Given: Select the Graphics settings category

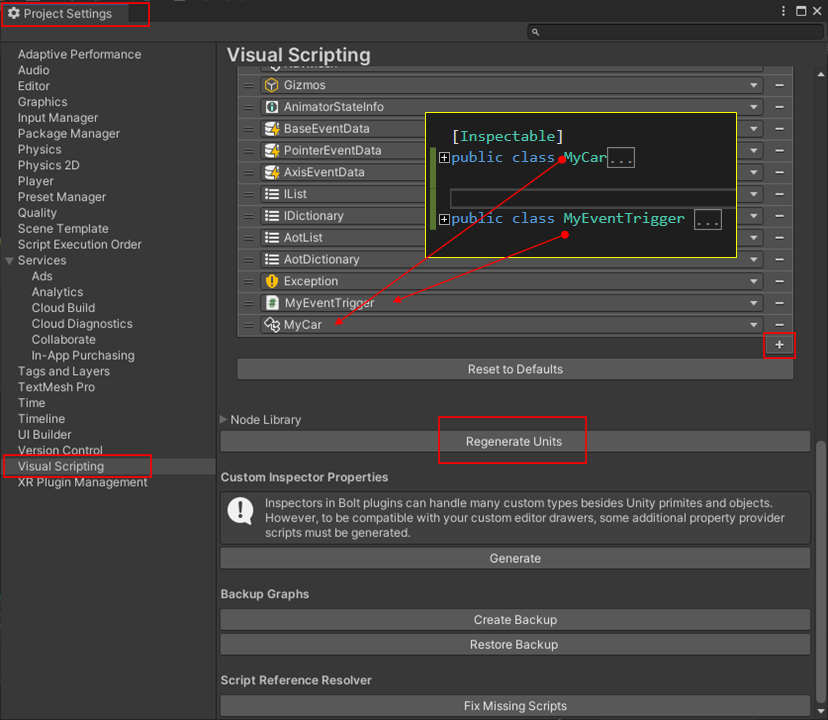Looking at the screenshot, I should pos(42,102).
